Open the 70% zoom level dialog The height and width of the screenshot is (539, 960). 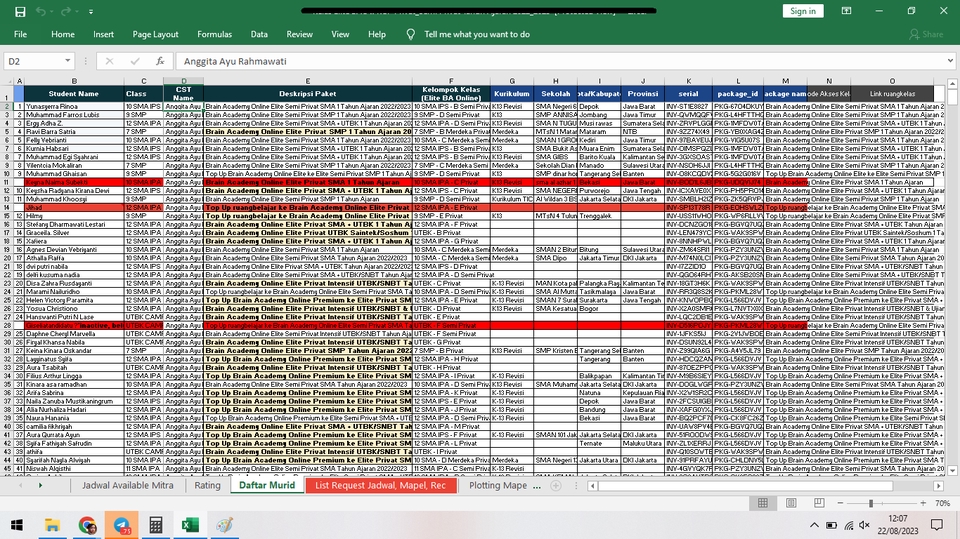click(942, 503)
